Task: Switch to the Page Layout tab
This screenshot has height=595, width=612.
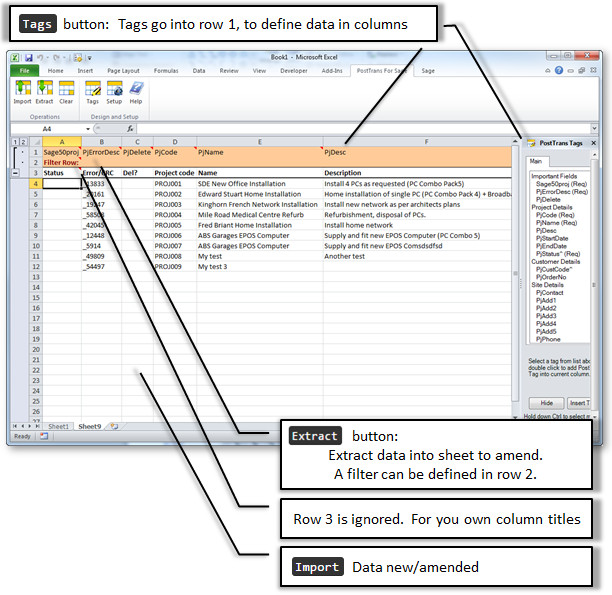Action: pos(123,71)
